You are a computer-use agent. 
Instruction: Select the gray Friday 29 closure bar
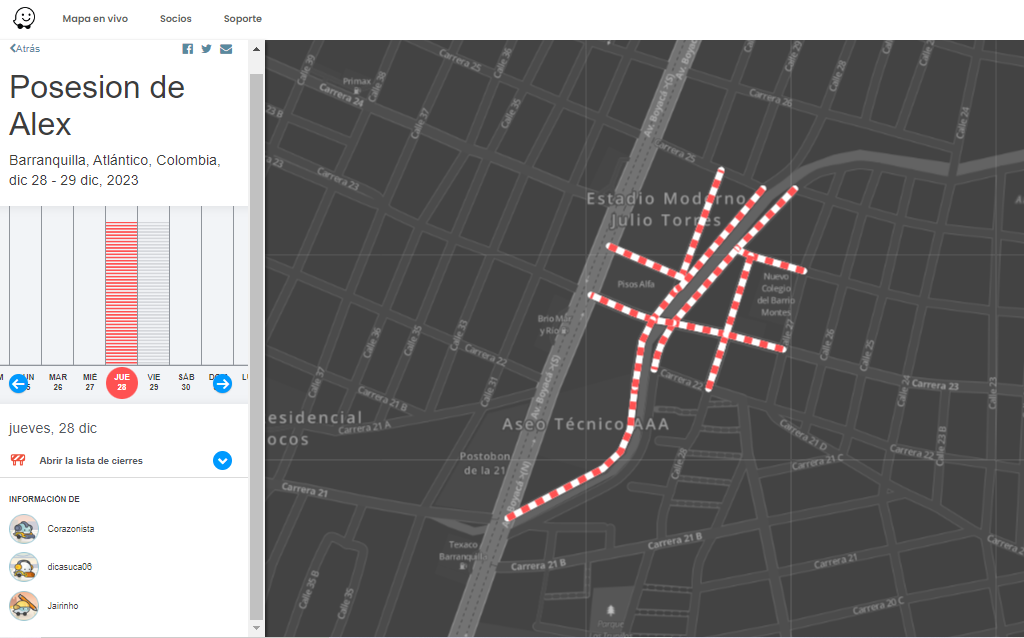click(x=153, y=293)
